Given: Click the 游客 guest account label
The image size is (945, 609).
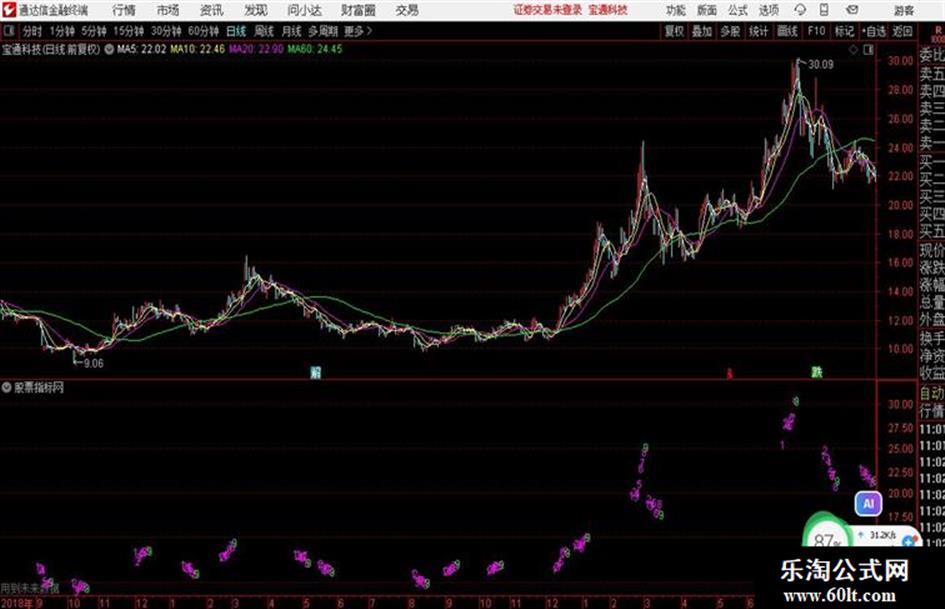Looking at the screenshot, I should pos(904,10).
